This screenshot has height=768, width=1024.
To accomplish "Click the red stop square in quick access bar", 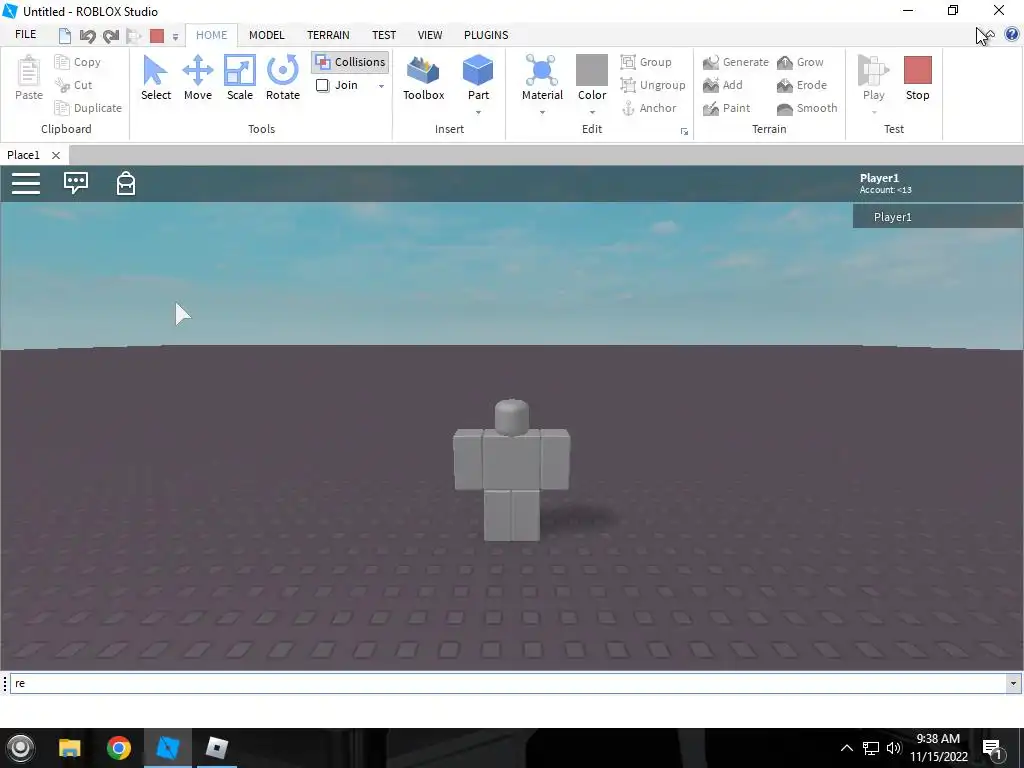I will 157,36.
